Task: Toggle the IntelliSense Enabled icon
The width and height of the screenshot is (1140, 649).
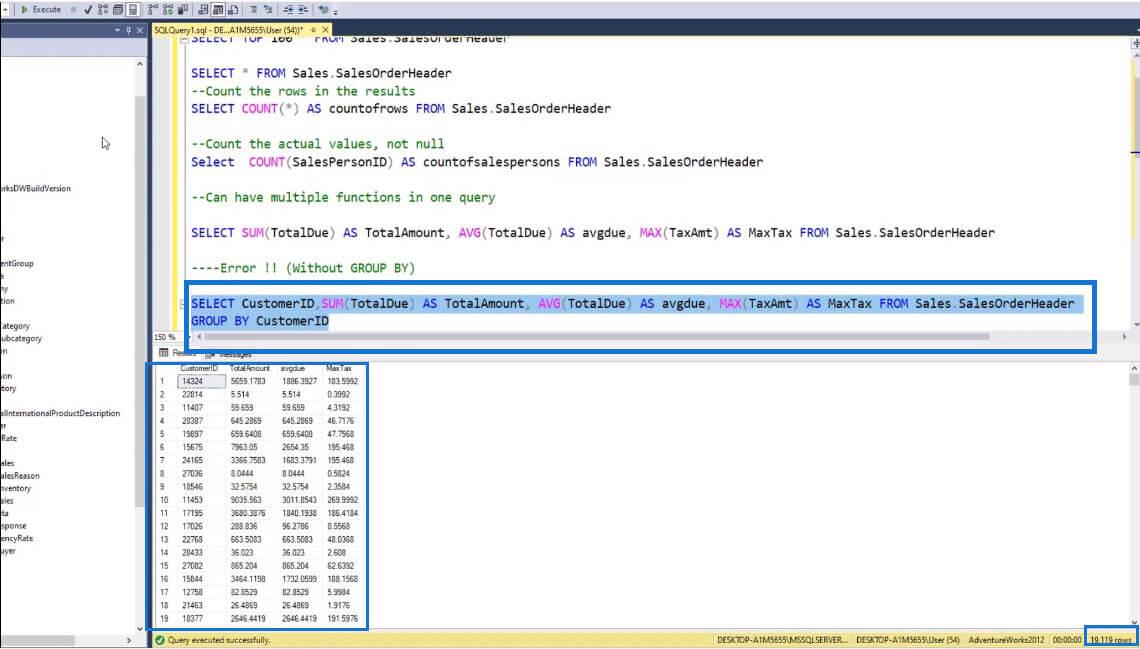Action: click(x=133, y=9)
